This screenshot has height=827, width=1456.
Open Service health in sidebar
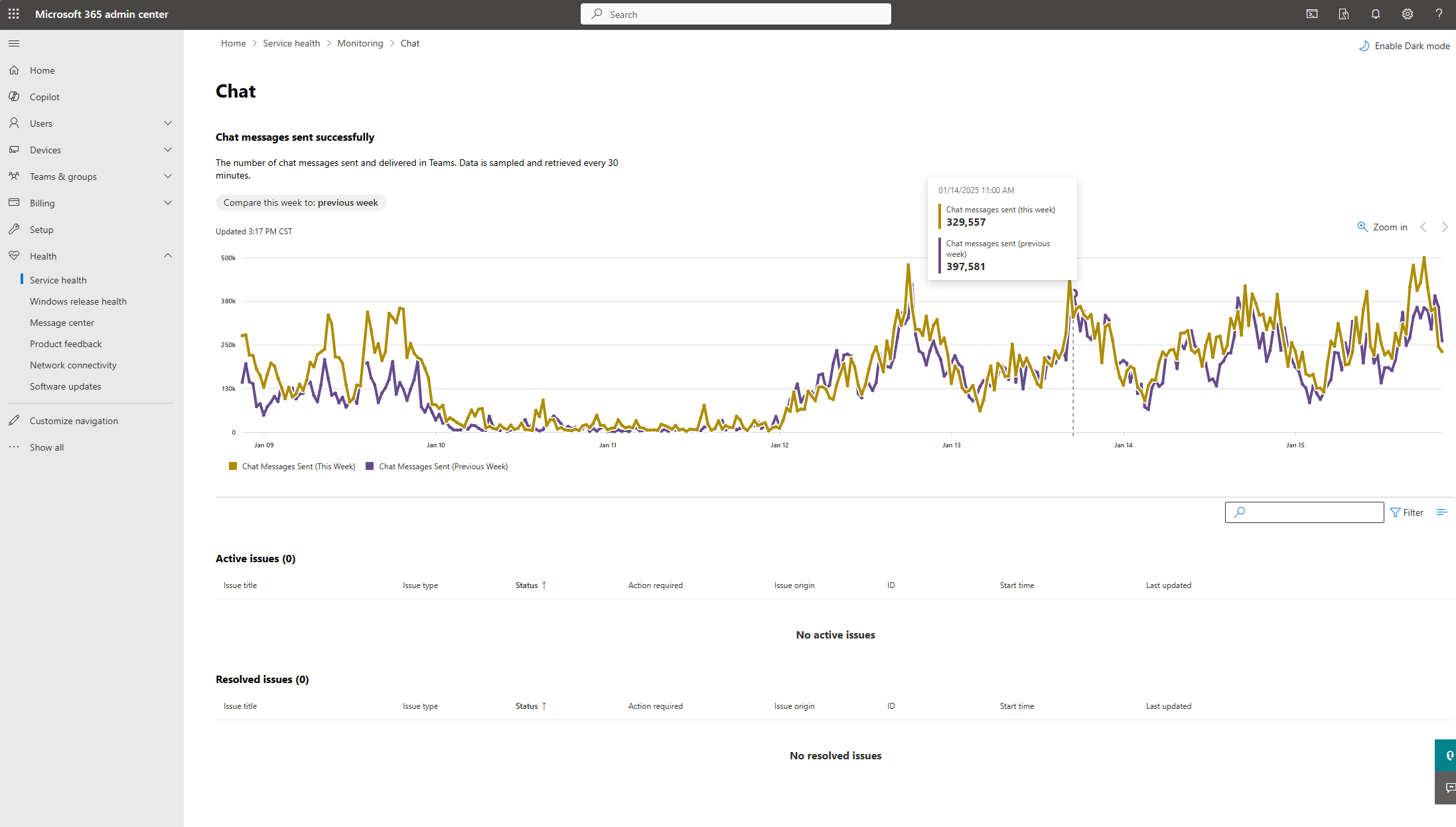pos(58,280)
